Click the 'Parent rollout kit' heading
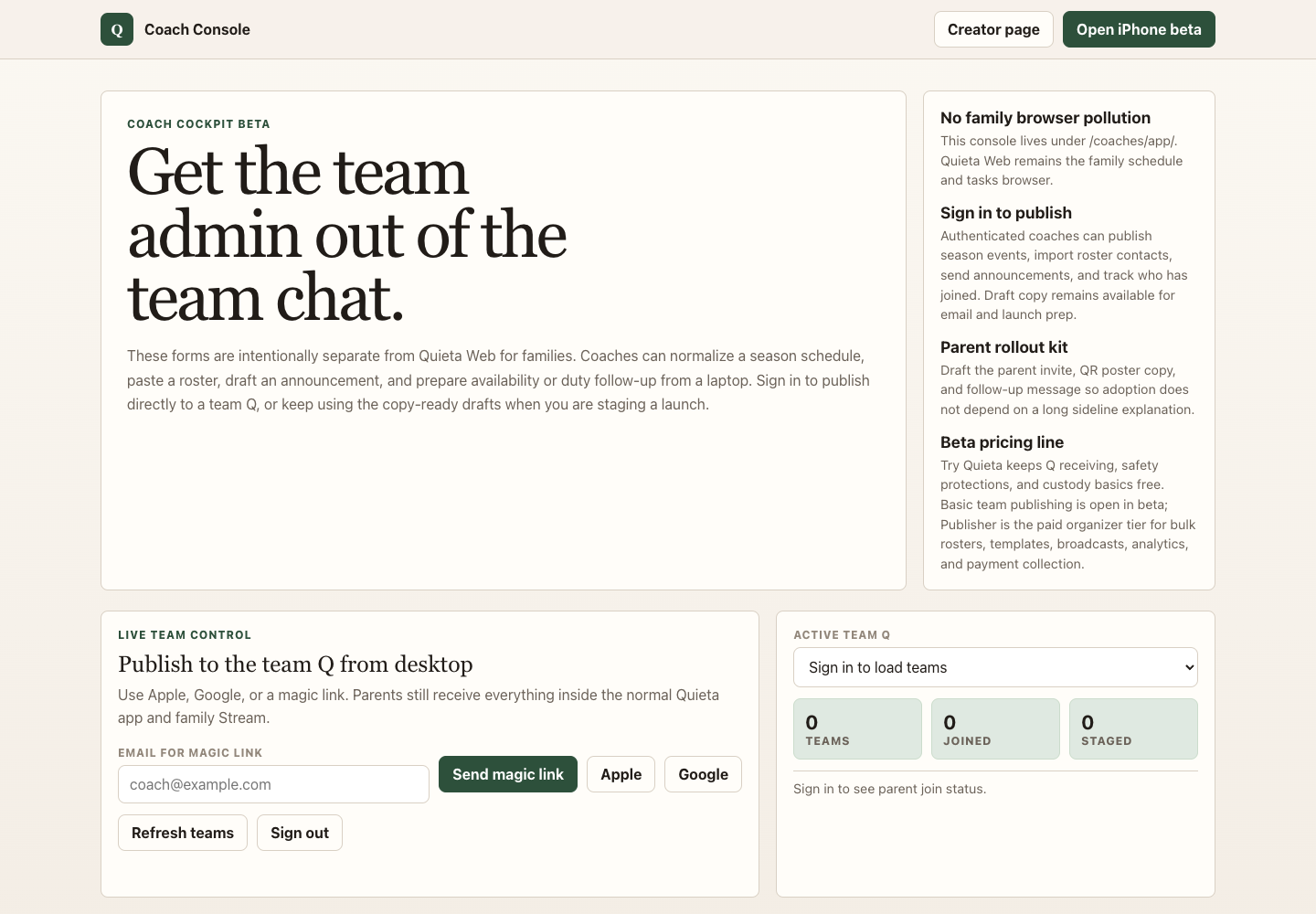This screenshot has height=914, width=1316. 1003,347
